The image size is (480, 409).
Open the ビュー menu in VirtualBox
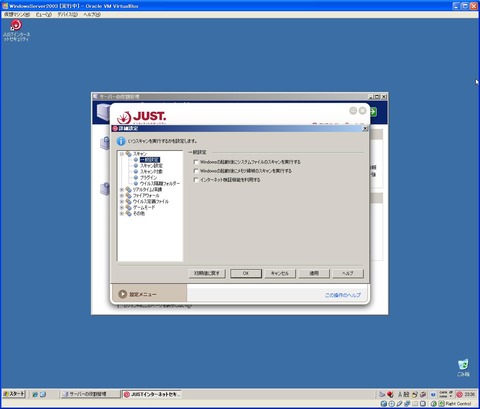pos(43,15)
